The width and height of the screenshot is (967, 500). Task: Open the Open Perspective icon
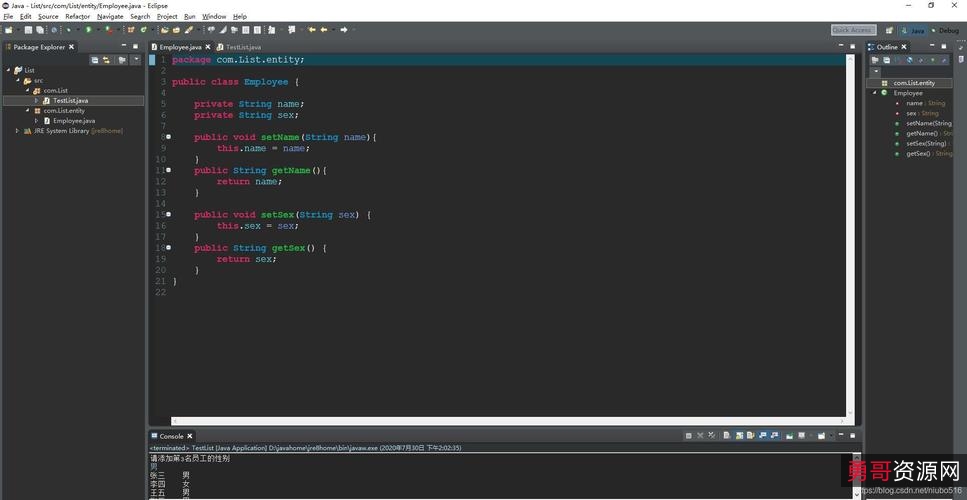888,30
